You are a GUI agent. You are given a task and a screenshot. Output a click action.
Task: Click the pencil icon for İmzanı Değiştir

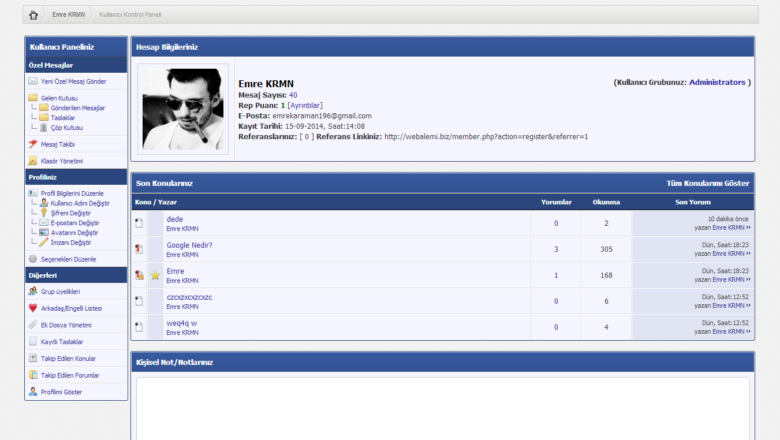(43, 242)
